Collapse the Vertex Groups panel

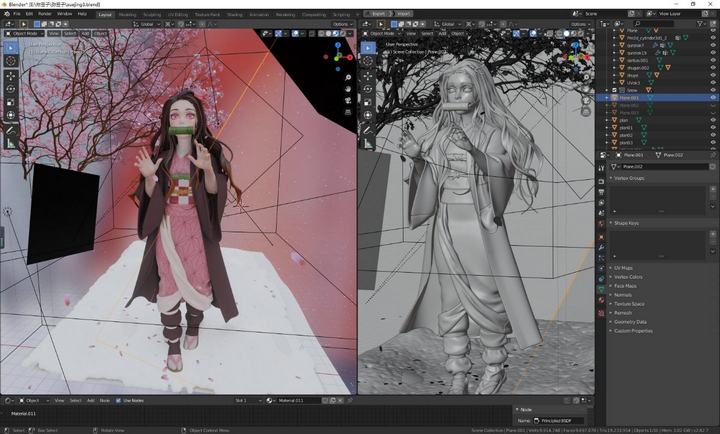[x=629, y=178]
